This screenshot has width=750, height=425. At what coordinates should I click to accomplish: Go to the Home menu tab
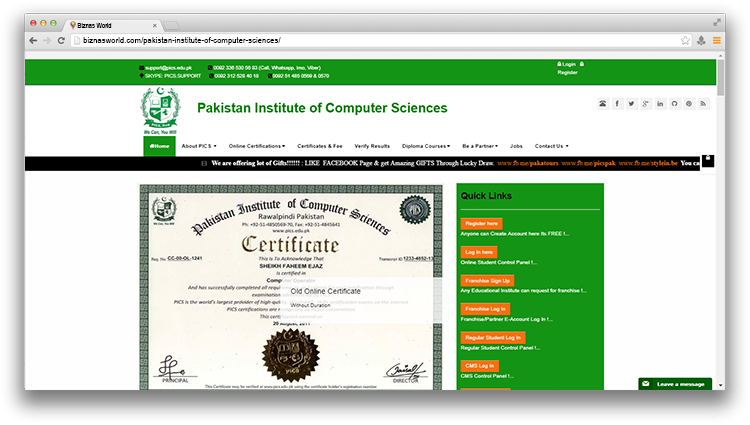pyautogui.click(x=159, y=146)
